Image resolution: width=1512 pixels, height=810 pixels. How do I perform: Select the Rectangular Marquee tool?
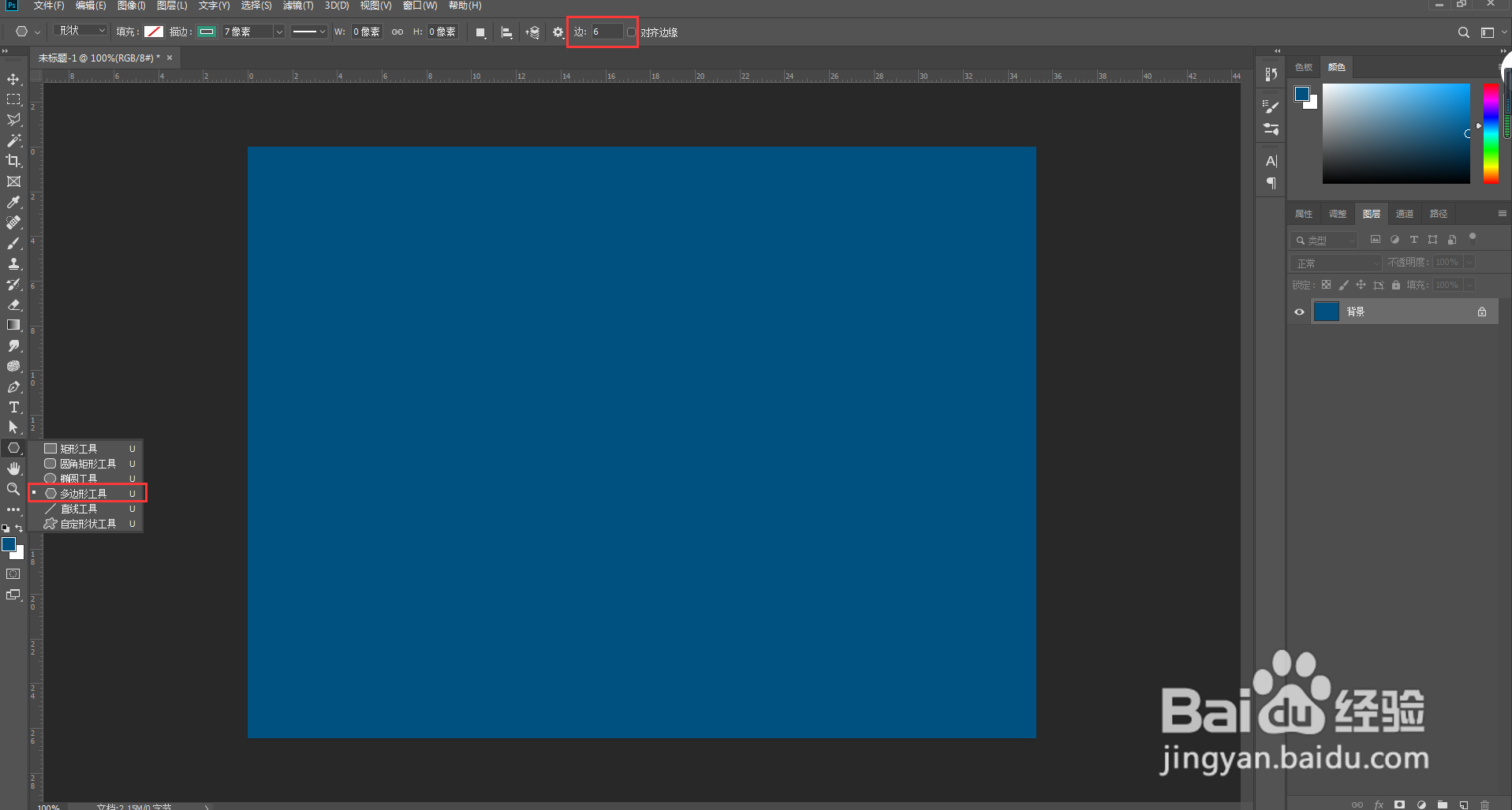[x=13, y=99]
